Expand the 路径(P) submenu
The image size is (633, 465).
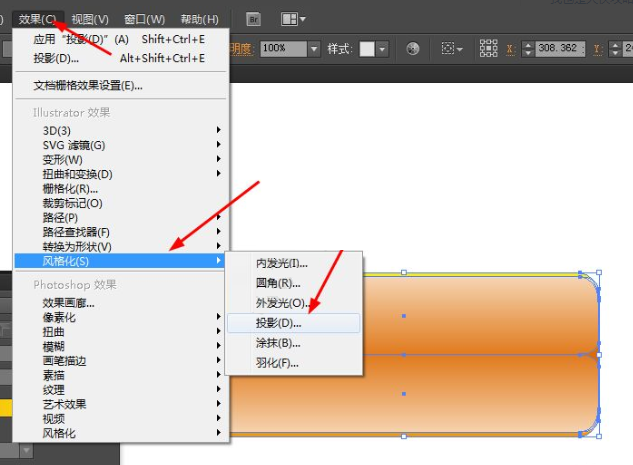point(121,218)
